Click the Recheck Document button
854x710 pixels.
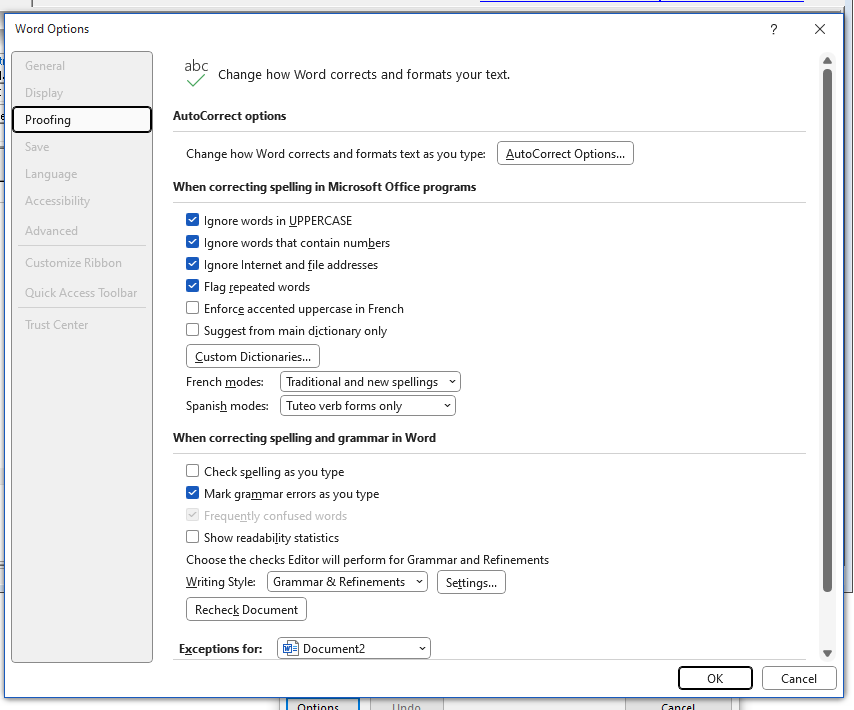(x=246, y=609)
